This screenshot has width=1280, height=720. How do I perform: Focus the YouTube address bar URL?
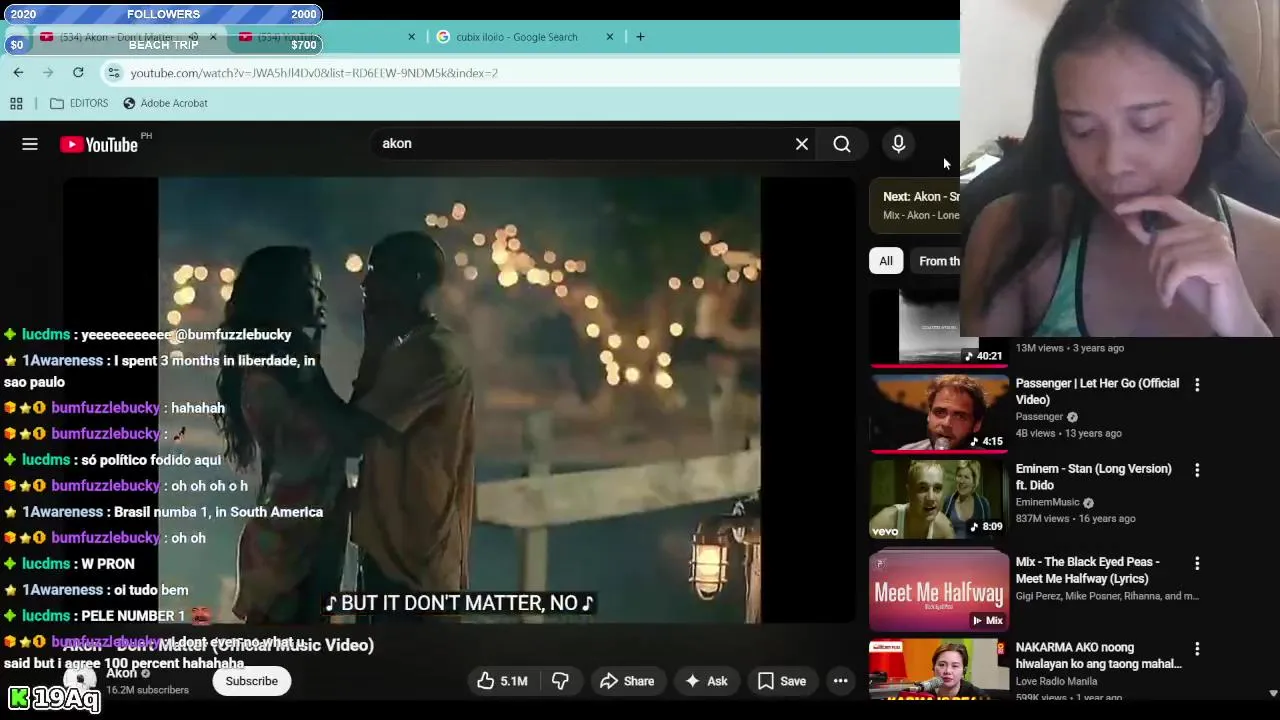(314, 73)
